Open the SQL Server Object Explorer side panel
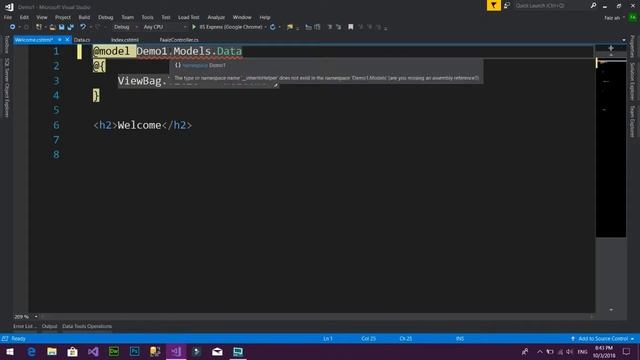640x360 pixels. (7, 87)
